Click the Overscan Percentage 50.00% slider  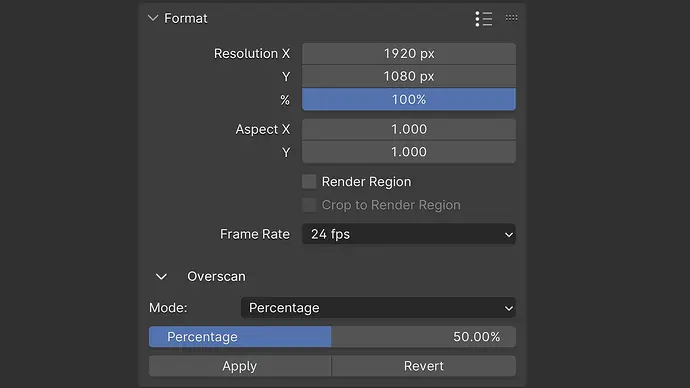(332, 337)
